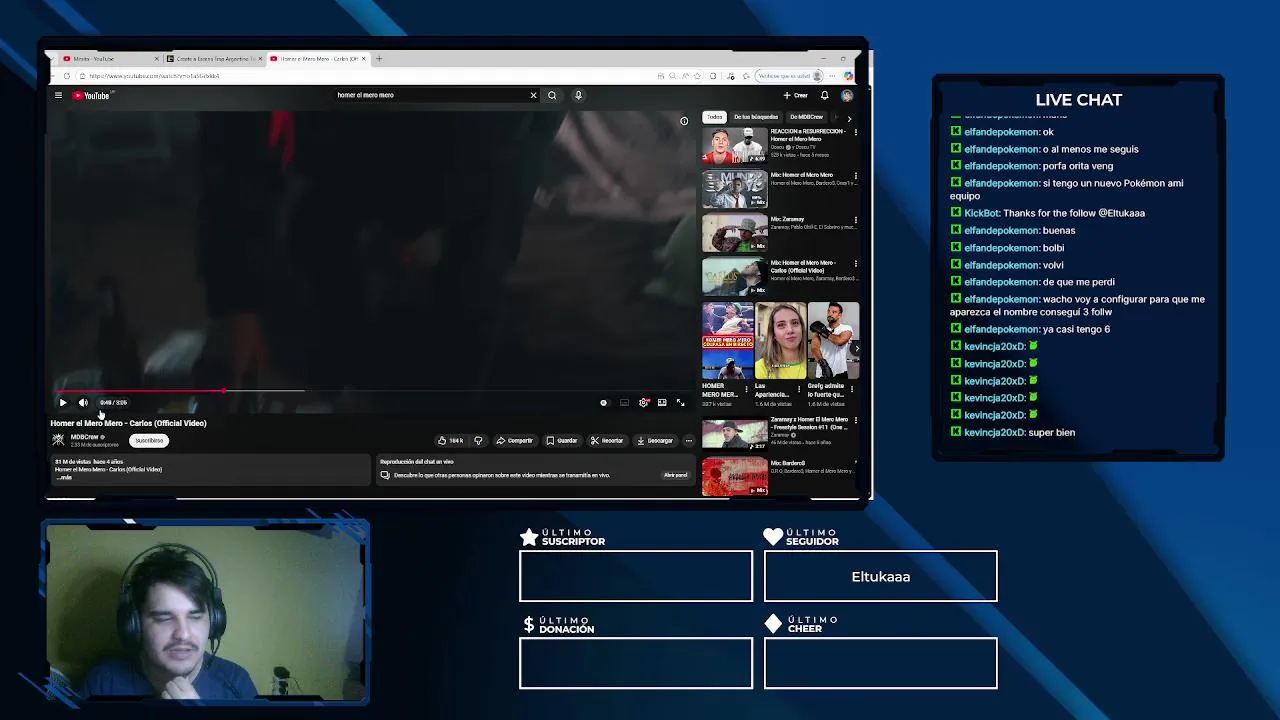Open options for REACCION a RESURRECCION video
1280x720 pixels.
pyautogui.click(x=855, y=132)
